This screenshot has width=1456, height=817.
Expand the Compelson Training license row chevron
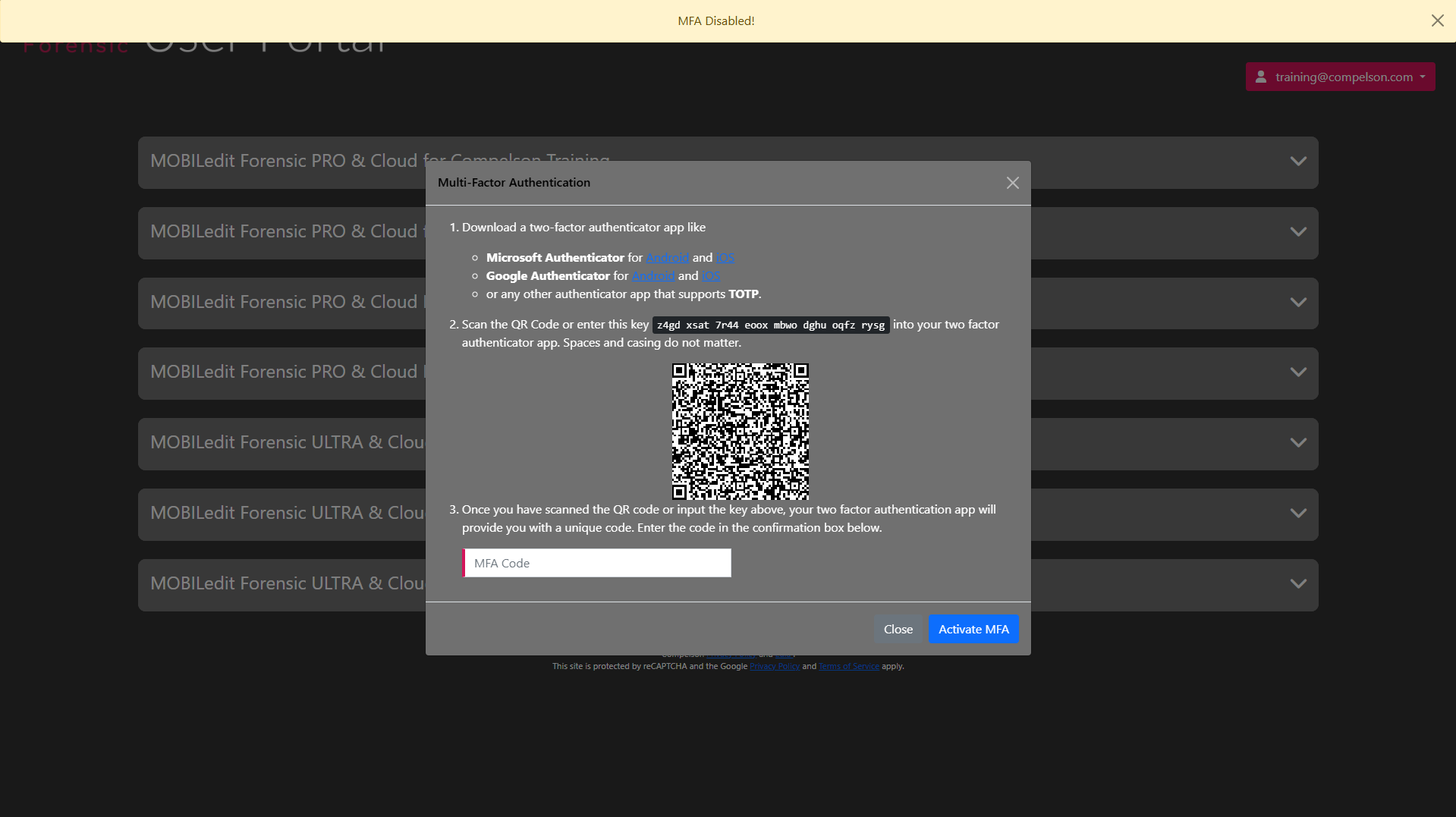(1298, 162)
